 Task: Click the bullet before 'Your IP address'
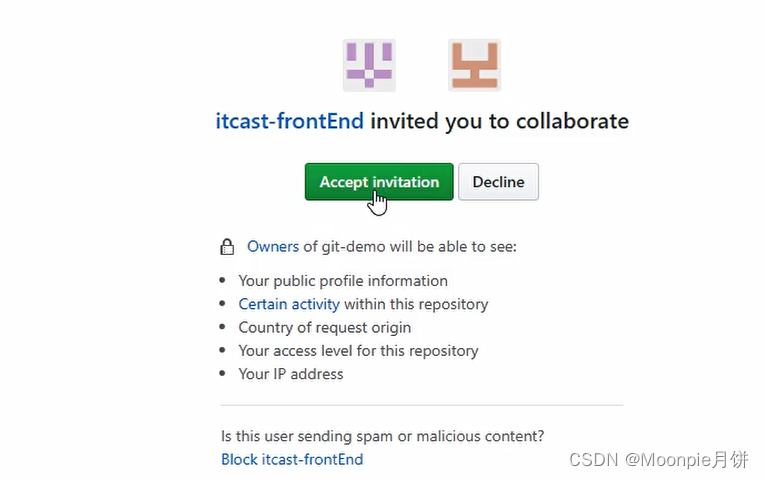point(223,373)
